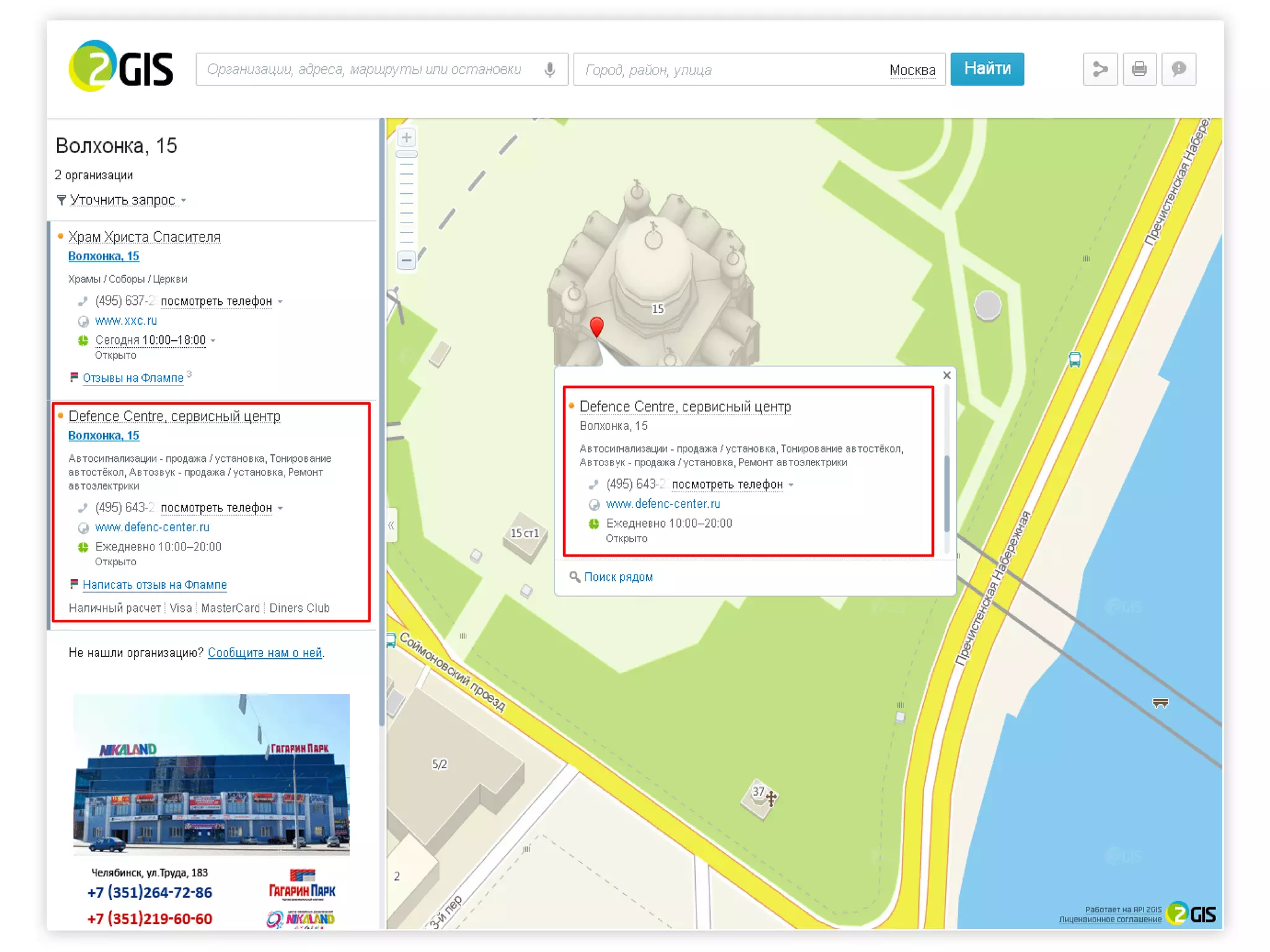The image size is (1270, 952).
Task: Click the print icon in header
Action: click(1139, 69)
